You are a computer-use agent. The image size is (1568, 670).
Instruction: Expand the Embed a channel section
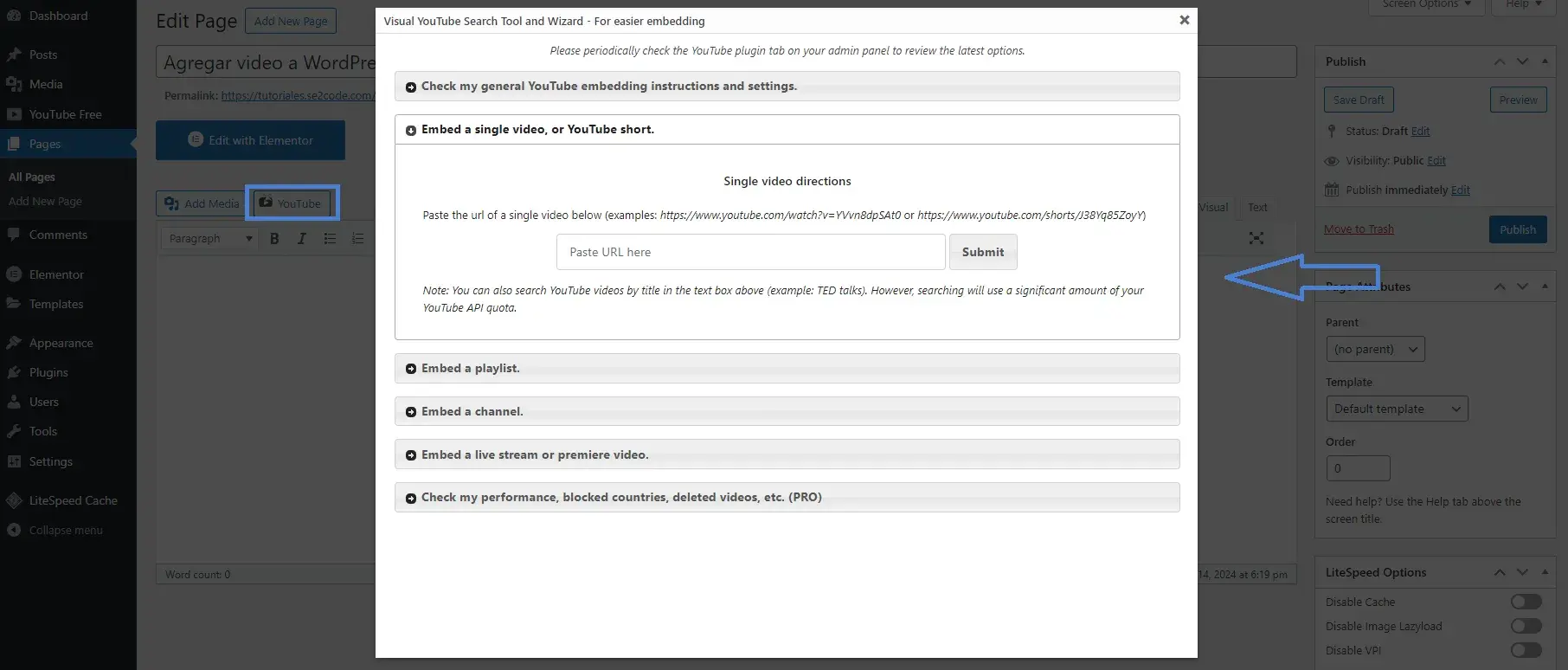click(472, 412)
